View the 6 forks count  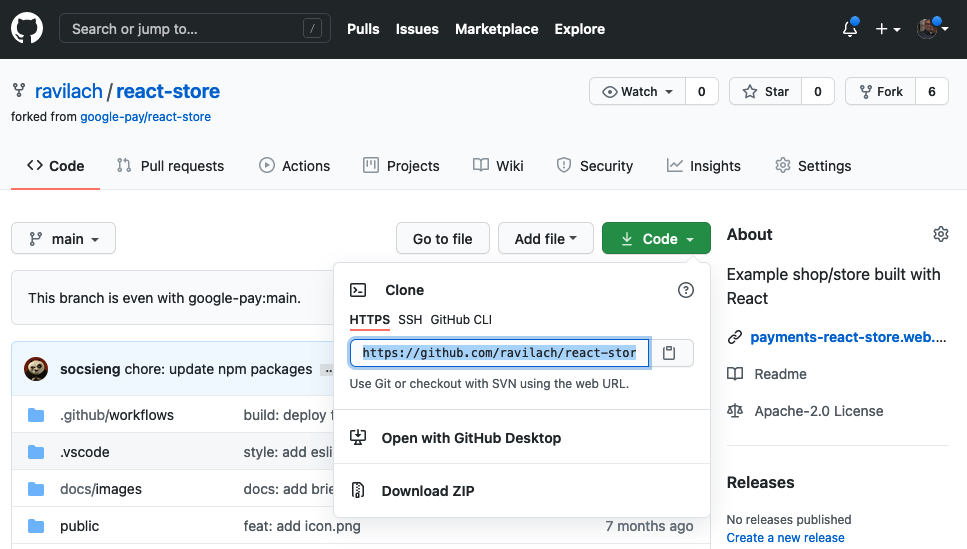click(x=932, y=91)
